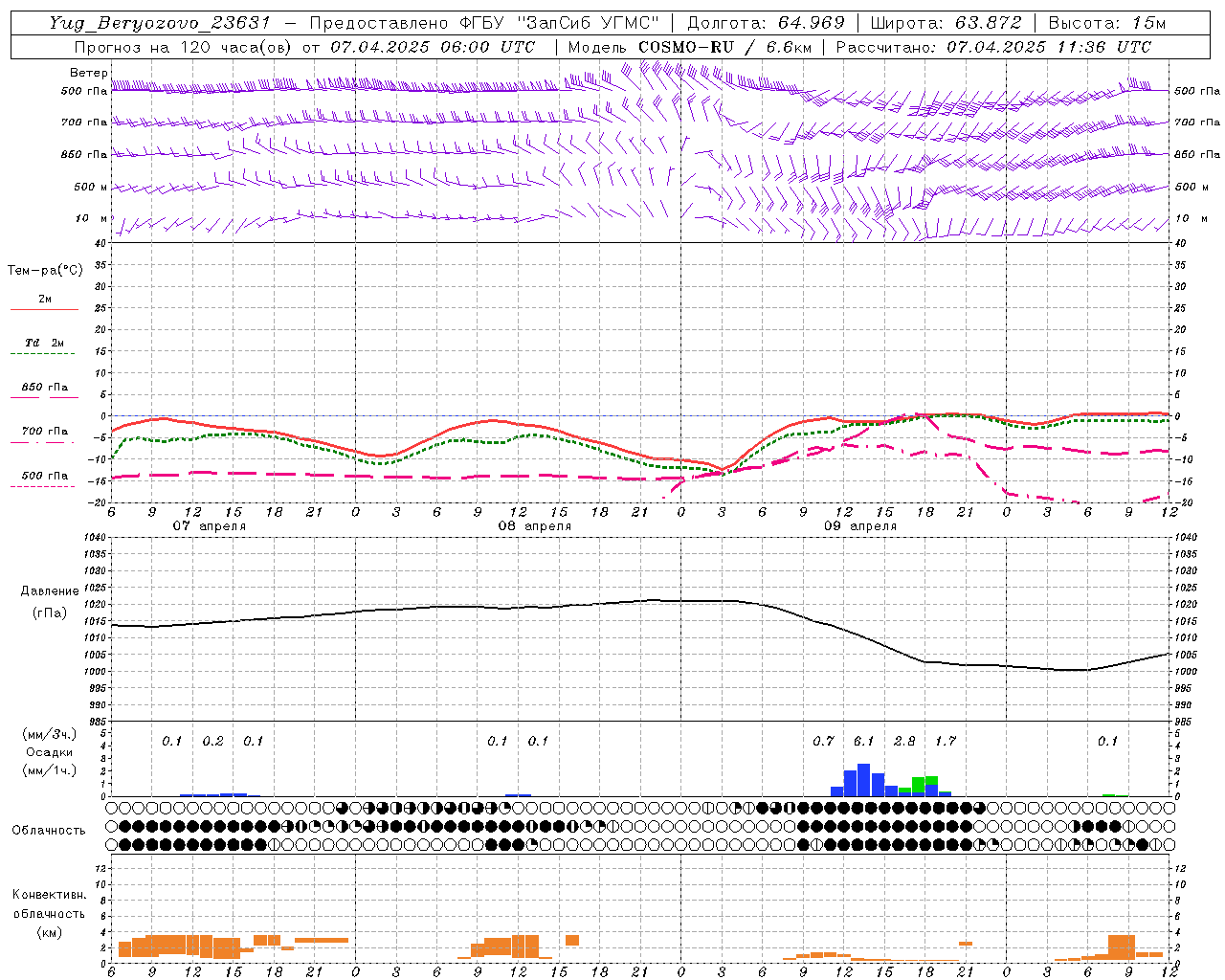Click the pink dashed 500 гПа legend line

pos(42,486)
